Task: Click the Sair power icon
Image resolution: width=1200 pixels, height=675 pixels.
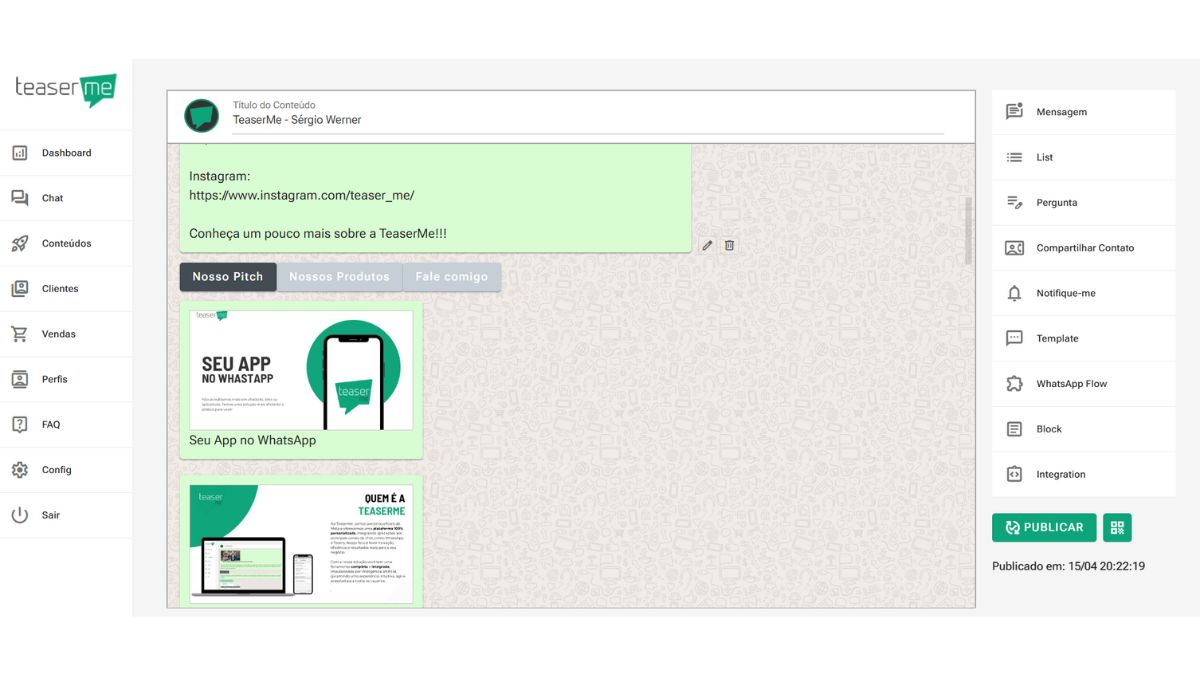Action: 19,515
